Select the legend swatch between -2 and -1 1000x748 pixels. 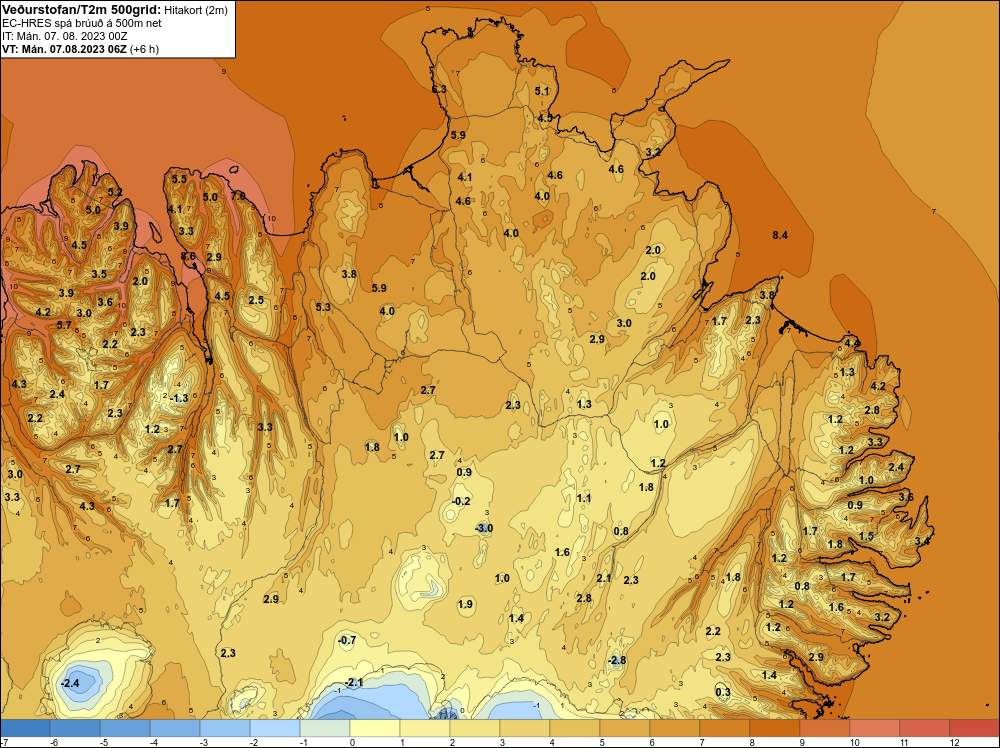click(275, 728)
